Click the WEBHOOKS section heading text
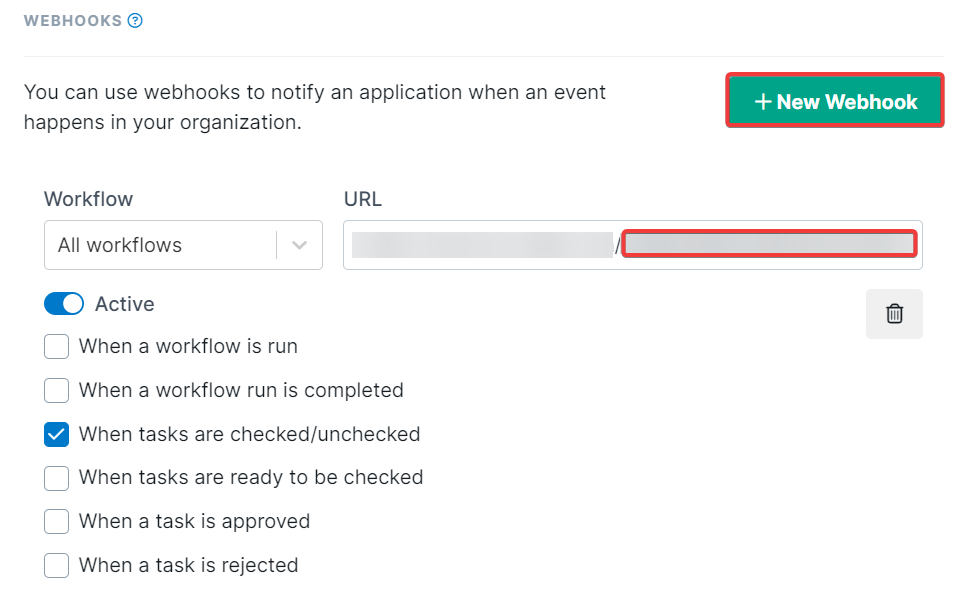The width and height of the screenshot is (961, 596). pos(72,20)
